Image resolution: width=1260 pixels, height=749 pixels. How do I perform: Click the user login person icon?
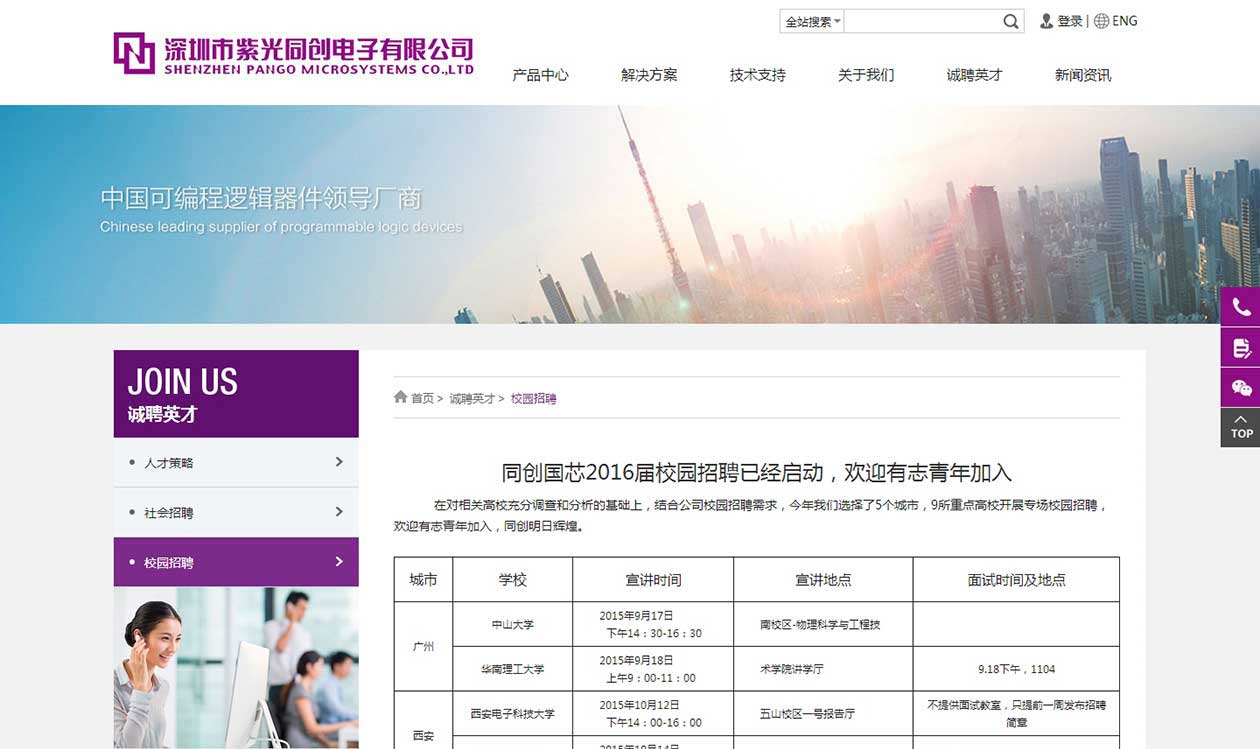pyautogui.click(x=1046, y=21)
